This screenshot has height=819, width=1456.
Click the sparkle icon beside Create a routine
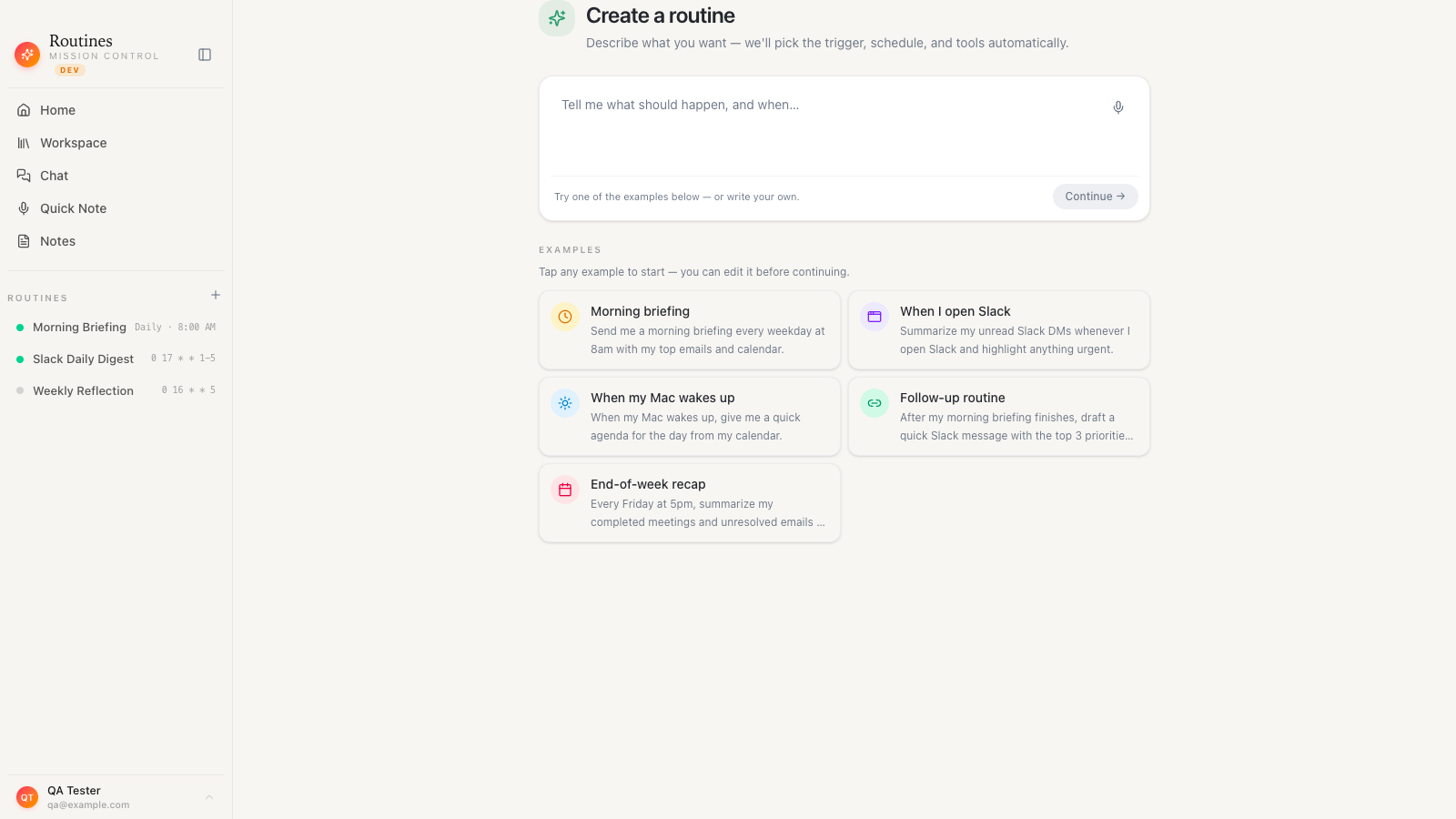pos(557,18)
